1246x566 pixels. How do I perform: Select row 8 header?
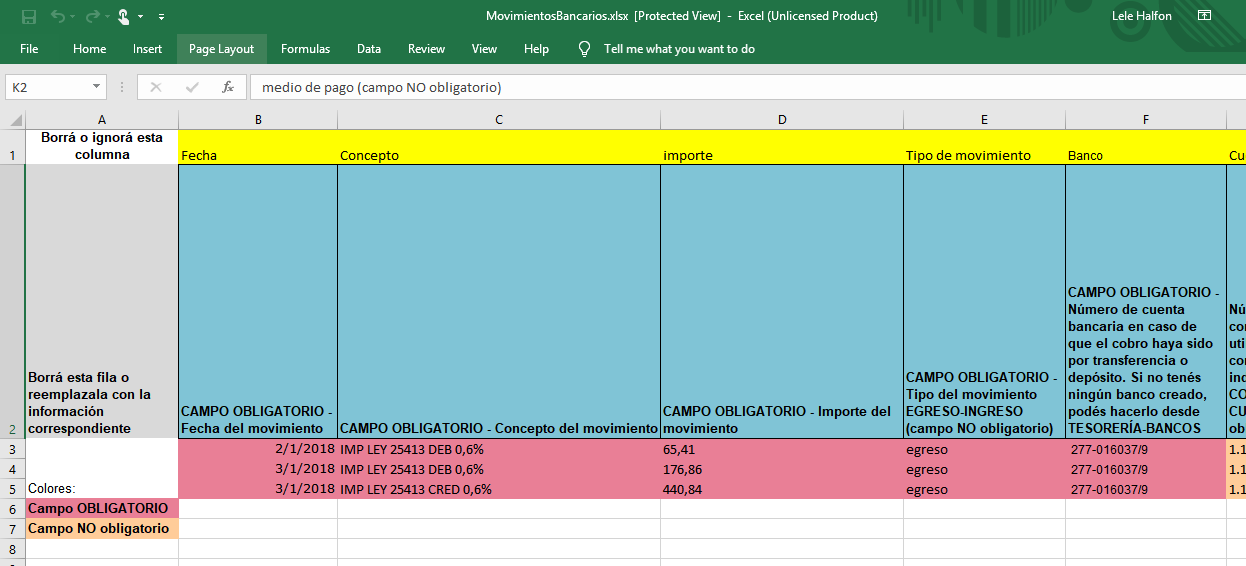[12, 549]
